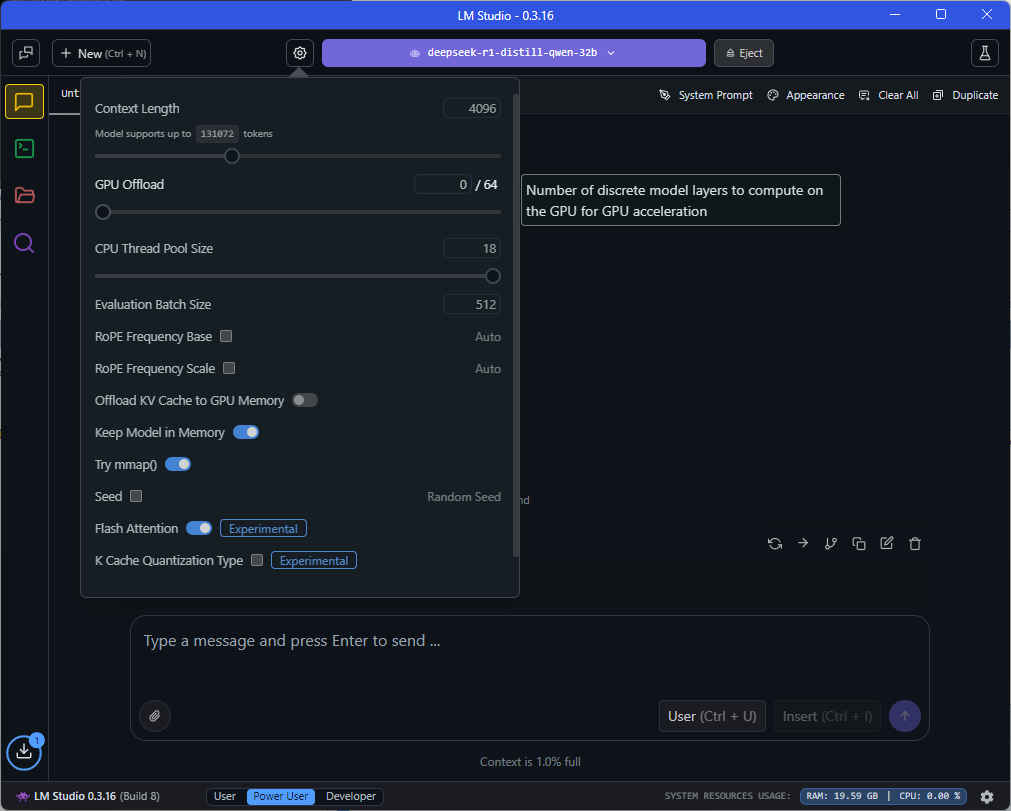Click the GPU Offload slider handle
1011x811 pixels.
point(103,211)
